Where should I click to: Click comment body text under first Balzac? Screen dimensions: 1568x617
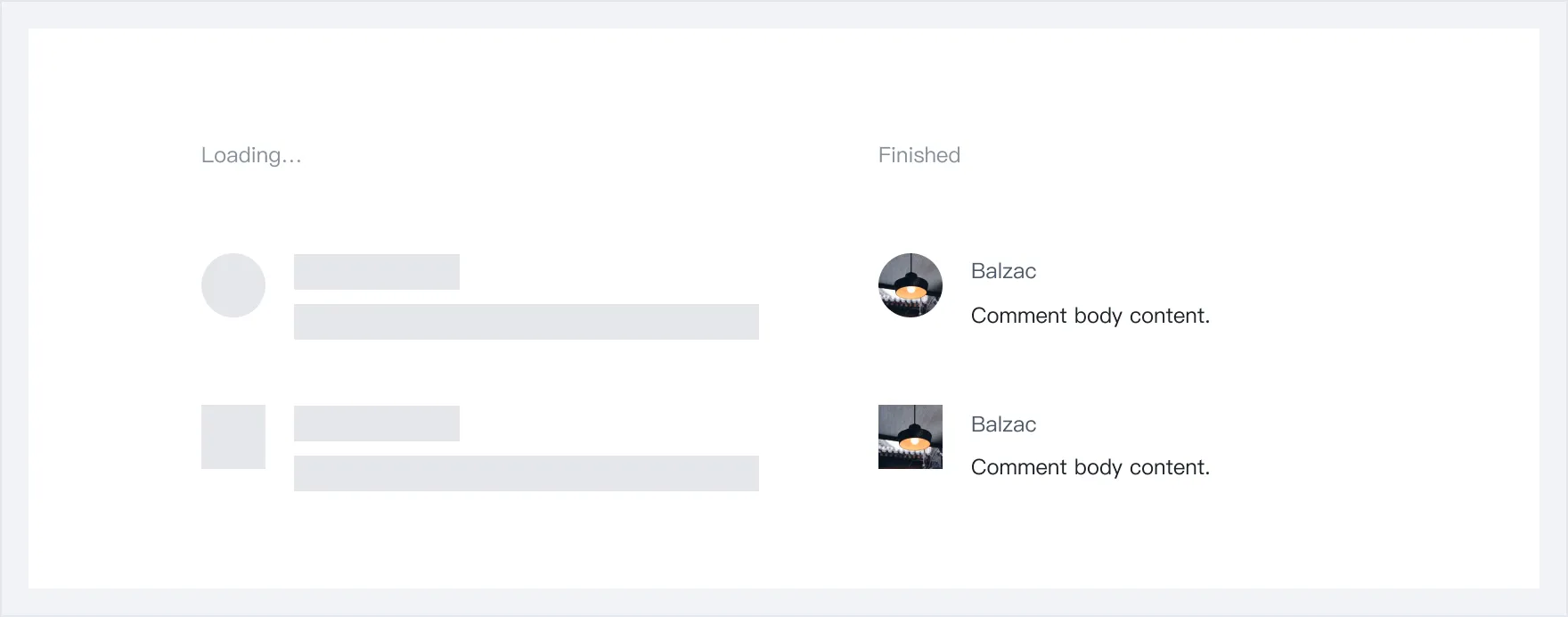[1090, 316]
